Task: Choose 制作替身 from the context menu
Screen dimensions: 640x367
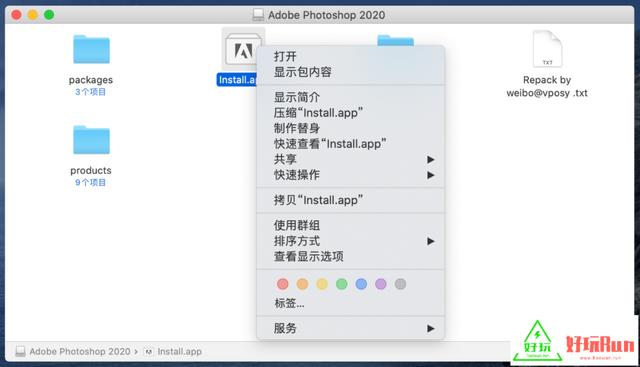Action: coord(350,128)
